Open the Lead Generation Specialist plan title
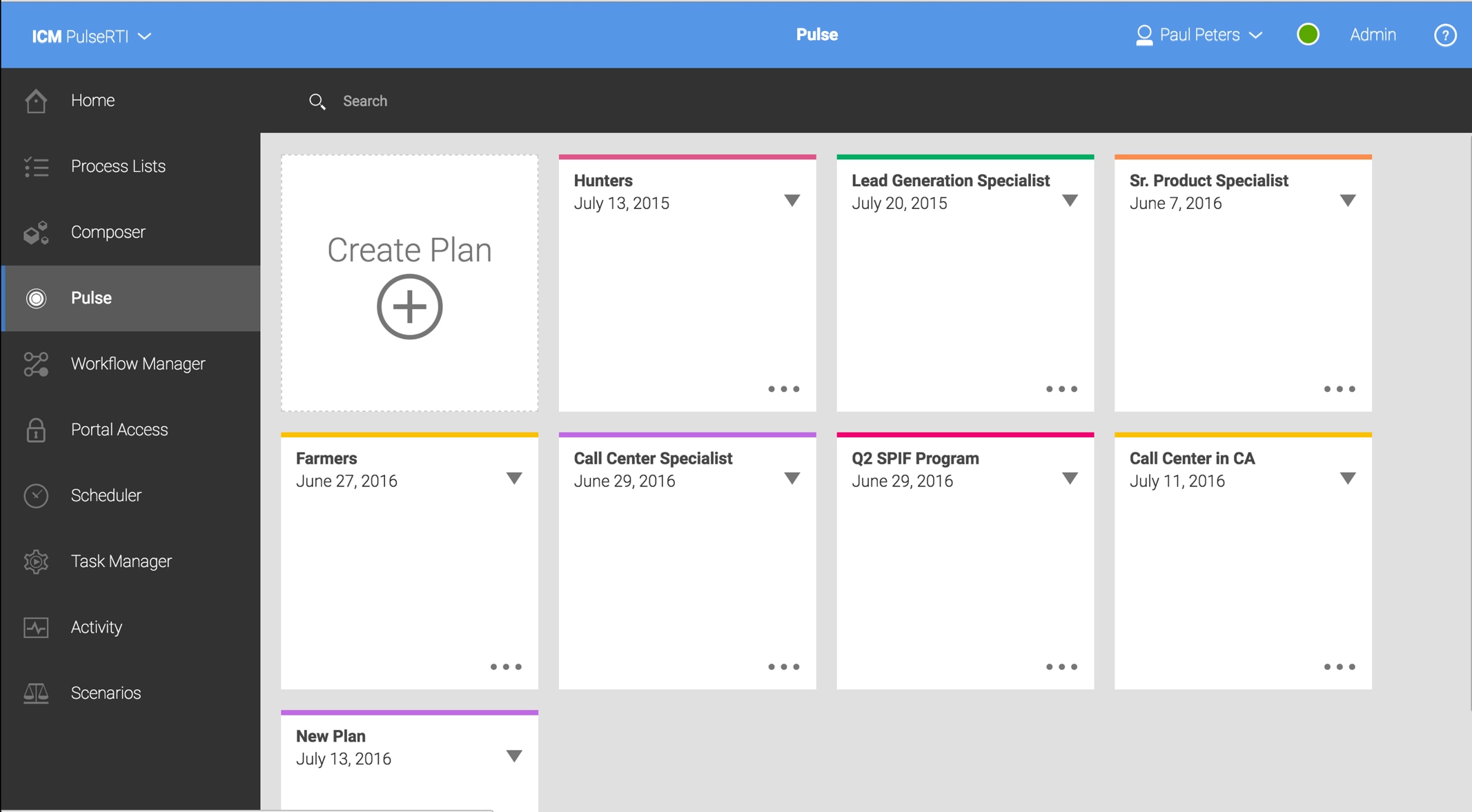 coord(950,181)
